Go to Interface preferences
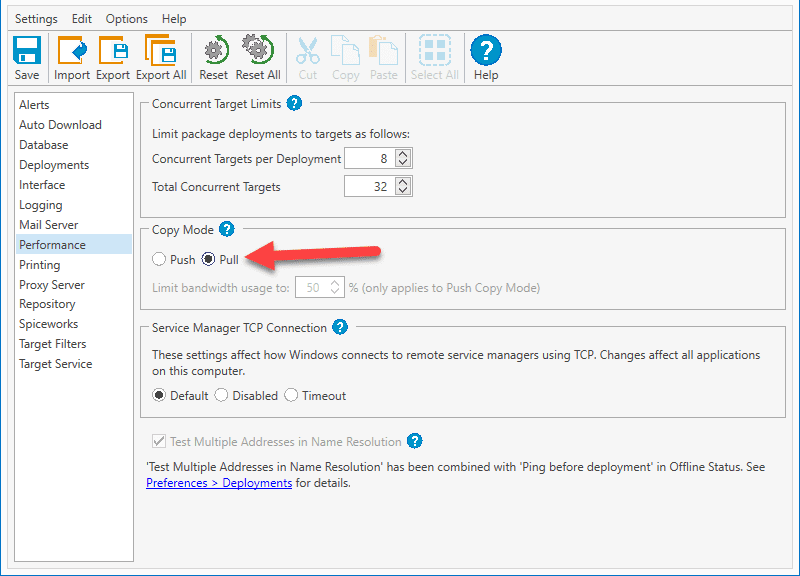The height and width of the screenshot is (576, 800). pos(73,185)
